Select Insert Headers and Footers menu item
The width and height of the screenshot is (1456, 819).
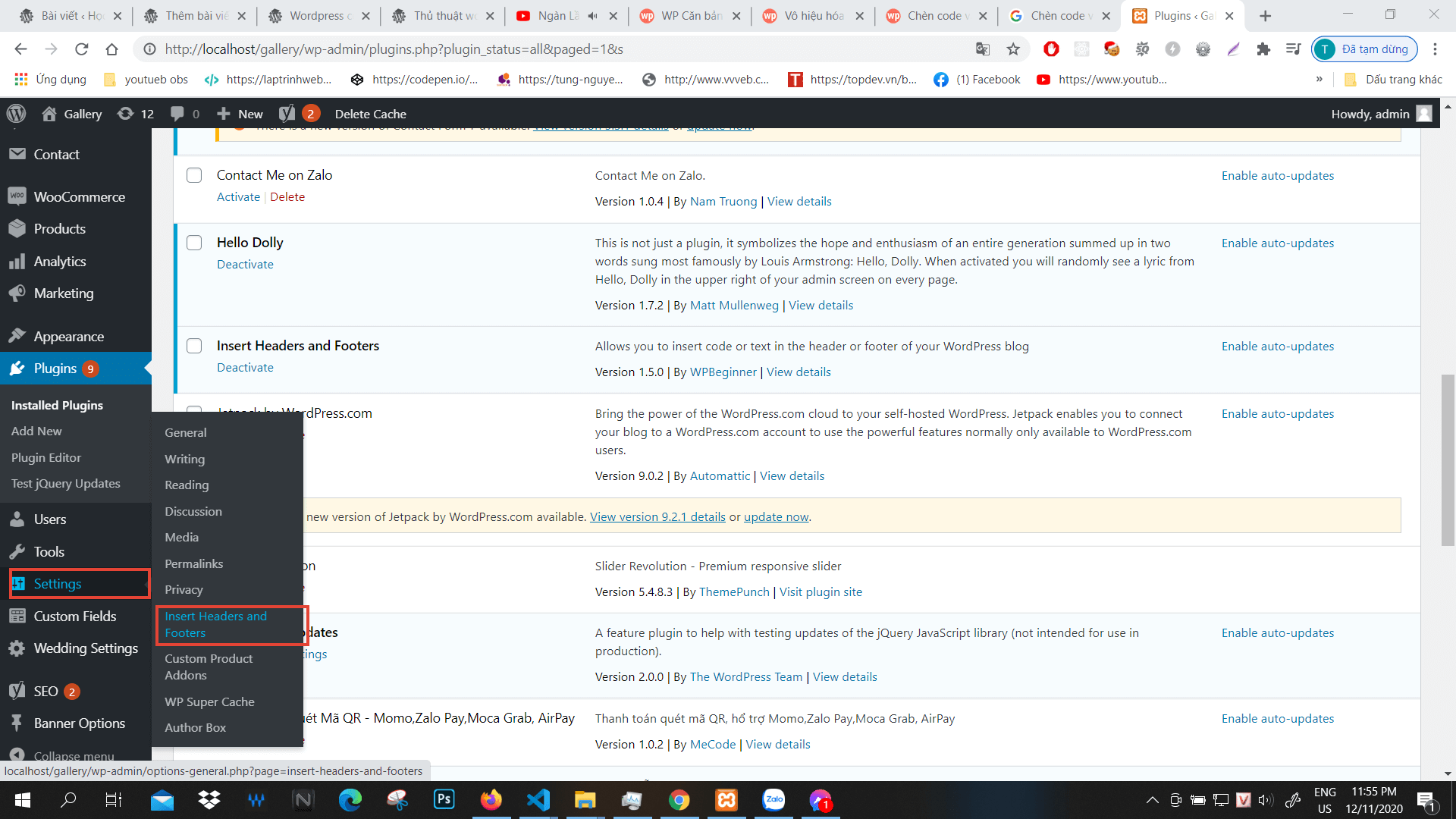coord(217,623)
